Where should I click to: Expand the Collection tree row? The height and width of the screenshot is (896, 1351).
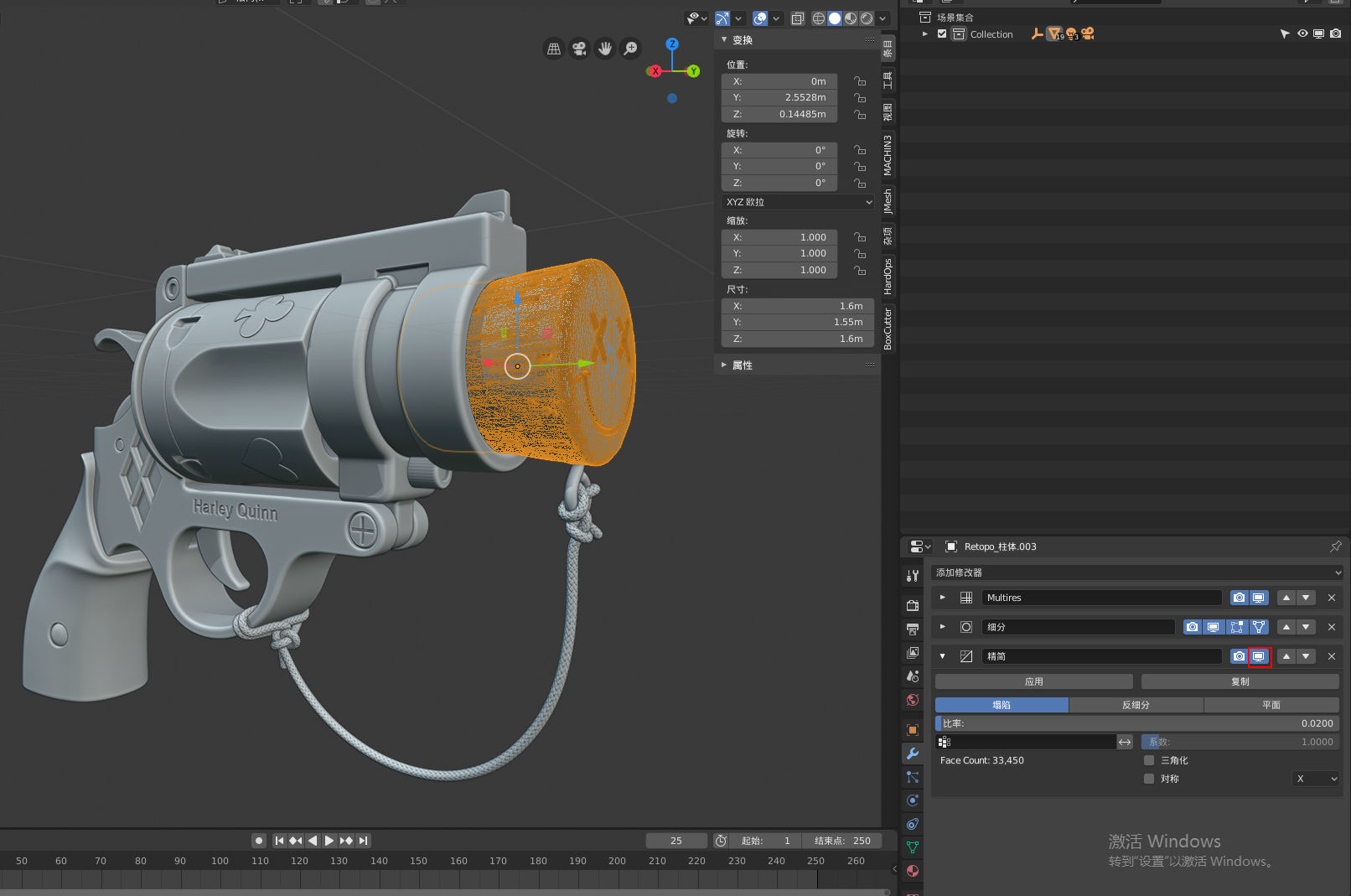click(x=924, y=34)
